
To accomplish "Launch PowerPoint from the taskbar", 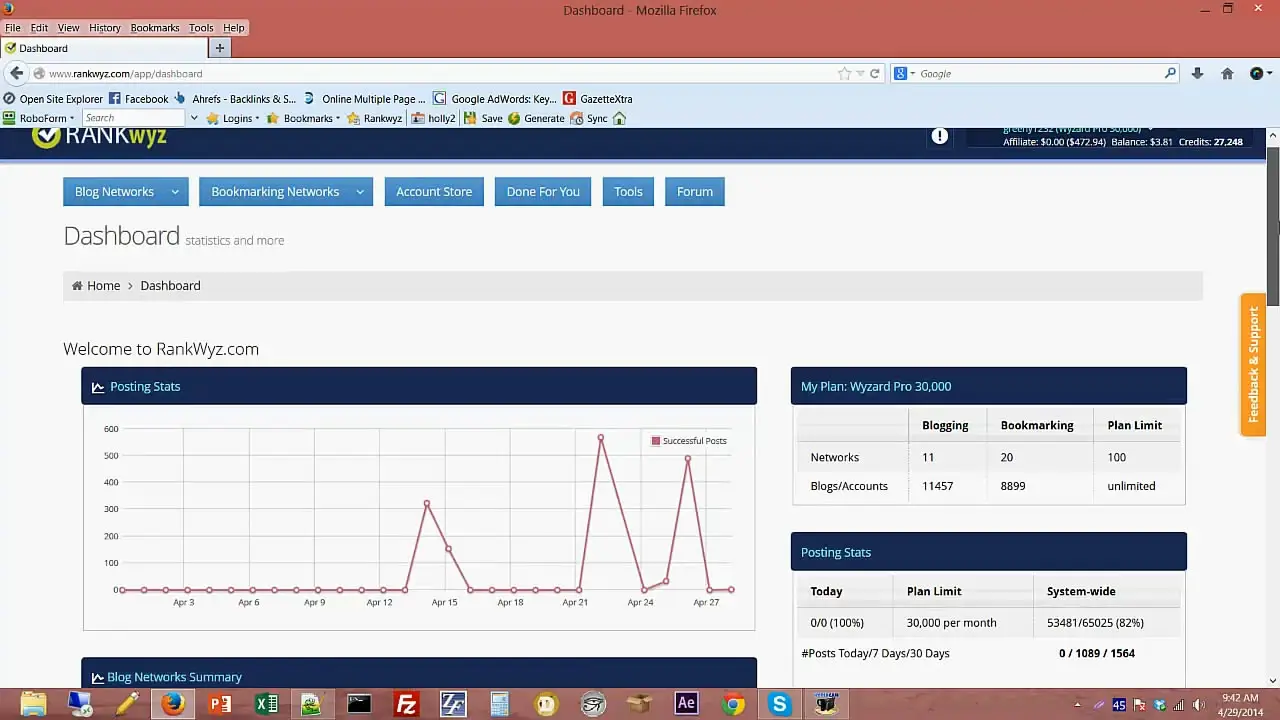I will click(220, 704).
